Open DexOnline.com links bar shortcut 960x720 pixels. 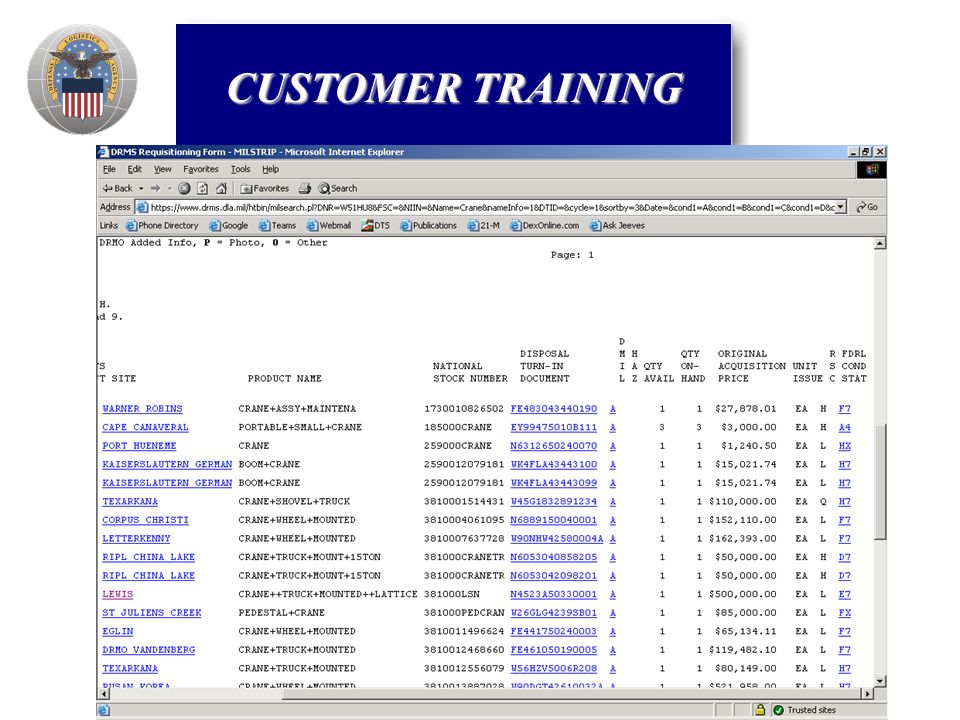click(544, 225)
